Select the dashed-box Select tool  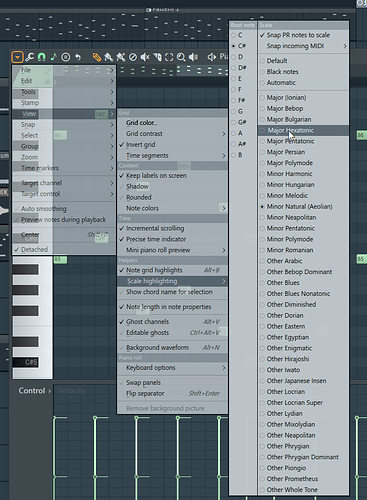[169, 57]
